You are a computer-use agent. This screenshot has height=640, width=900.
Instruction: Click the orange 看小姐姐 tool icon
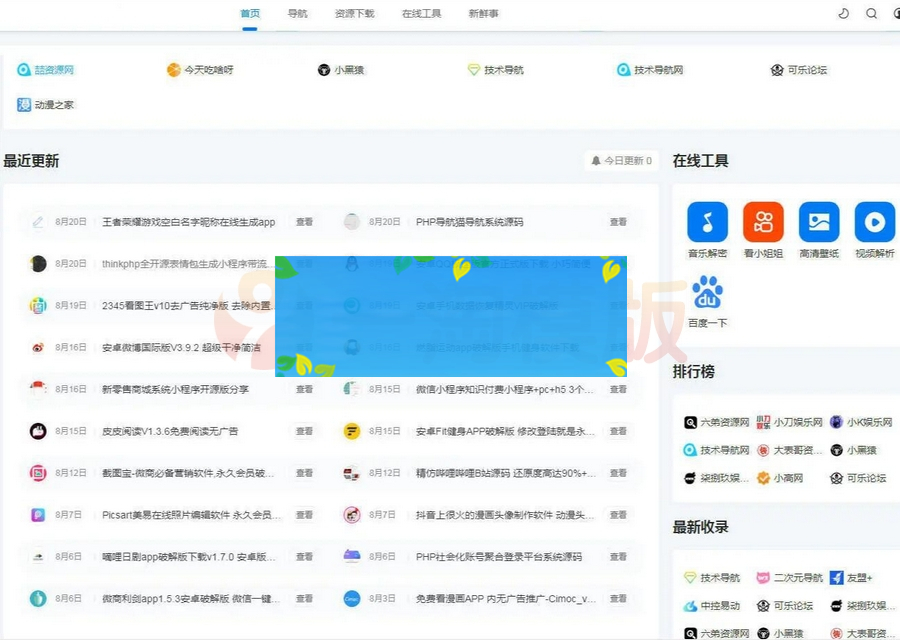[x=762, y=224]
